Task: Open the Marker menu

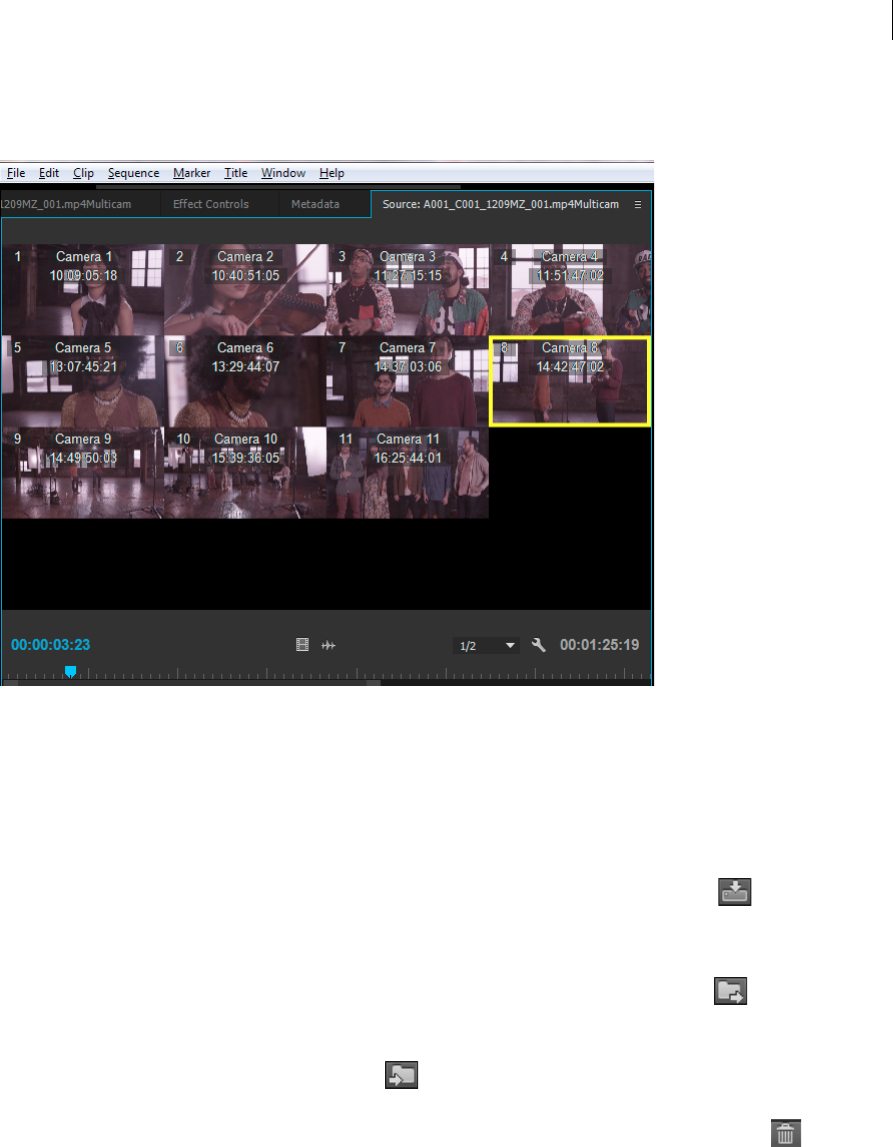Action: point(192,173)
